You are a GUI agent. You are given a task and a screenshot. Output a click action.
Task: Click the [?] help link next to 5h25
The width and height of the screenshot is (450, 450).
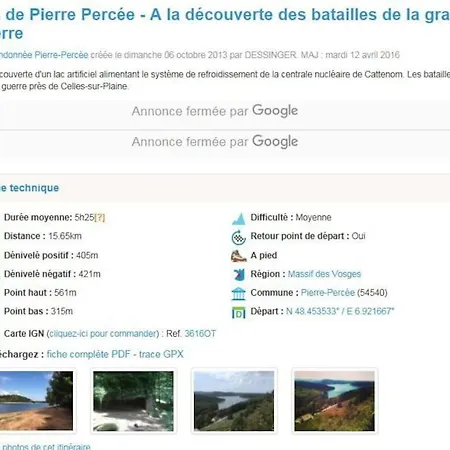coord(100,218)
